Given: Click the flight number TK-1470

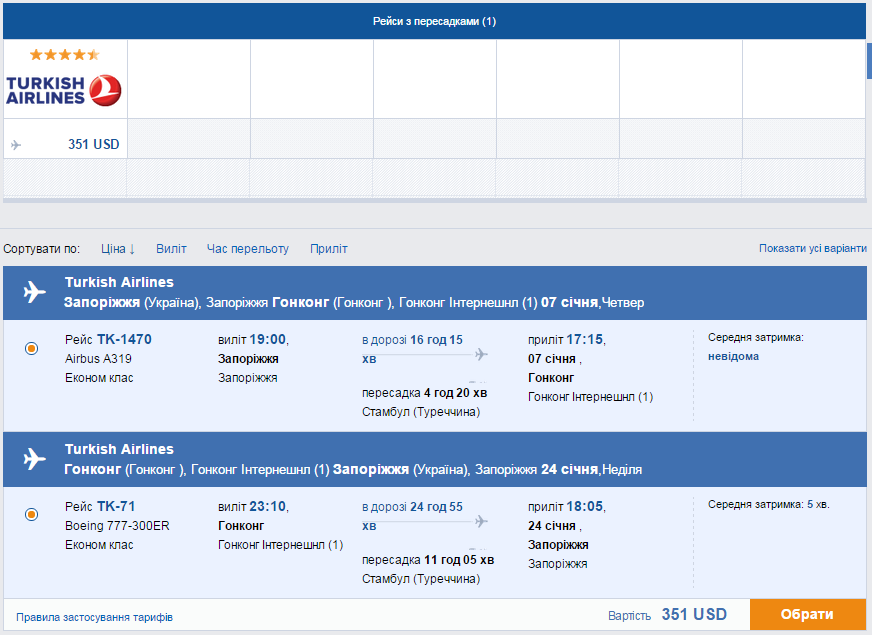Looking at the screenshot, I should click(x=124, y=339).
